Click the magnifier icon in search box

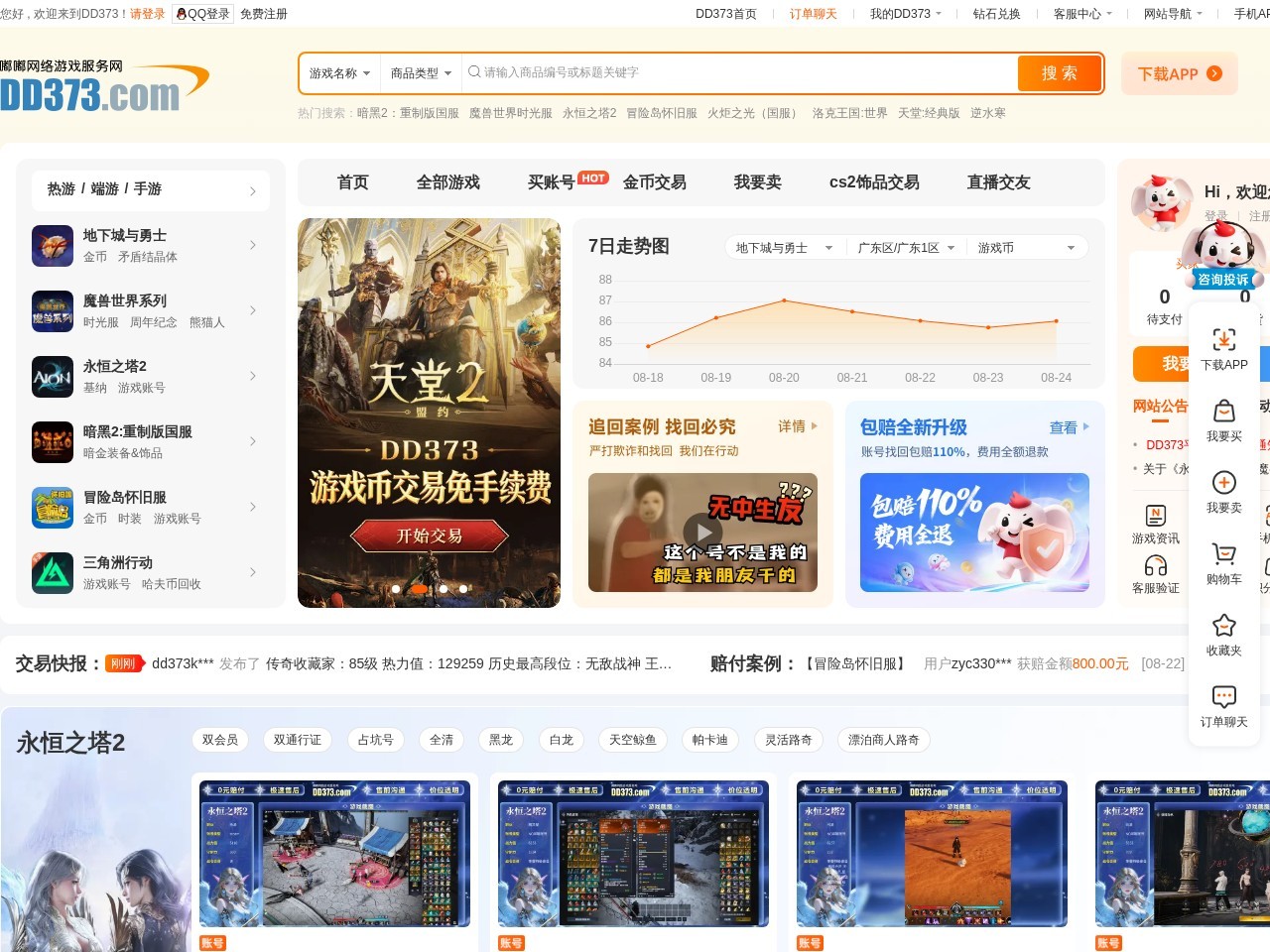click(x=474, y=72)
